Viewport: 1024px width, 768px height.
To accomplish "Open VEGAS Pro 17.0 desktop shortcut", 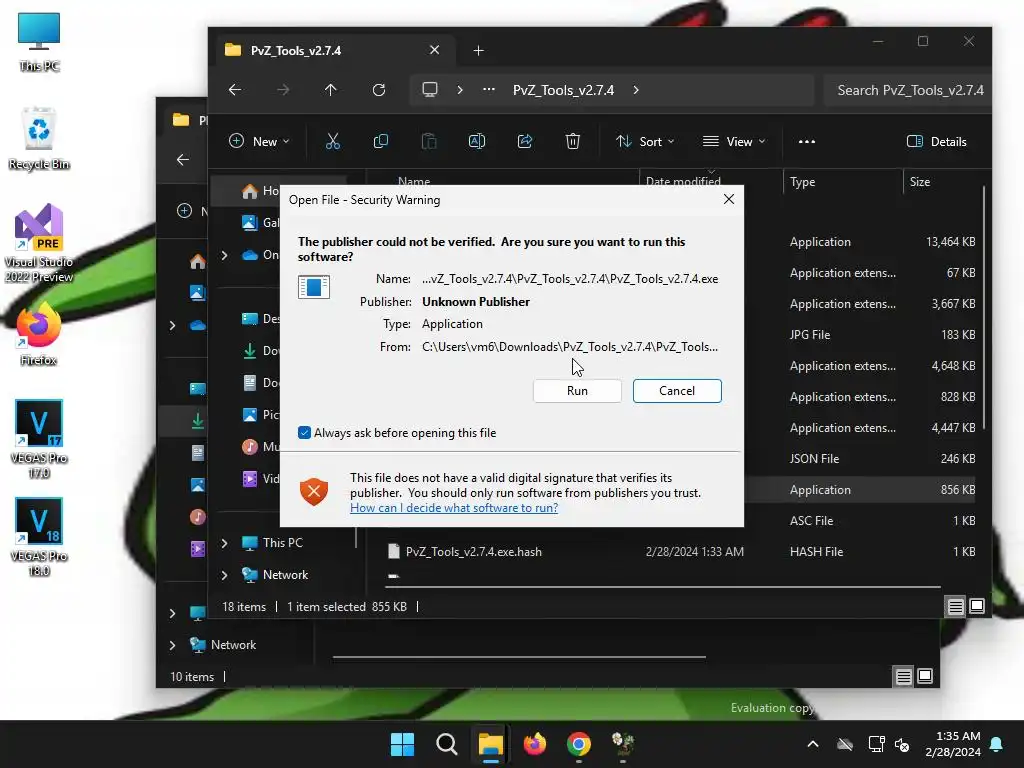I will coord(39,439).
